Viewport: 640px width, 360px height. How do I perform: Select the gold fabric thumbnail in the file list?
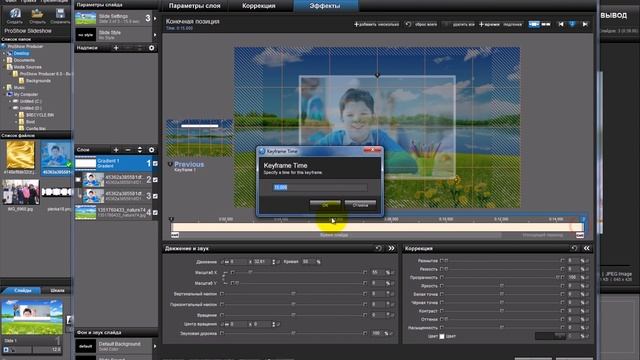click(20, 156)
